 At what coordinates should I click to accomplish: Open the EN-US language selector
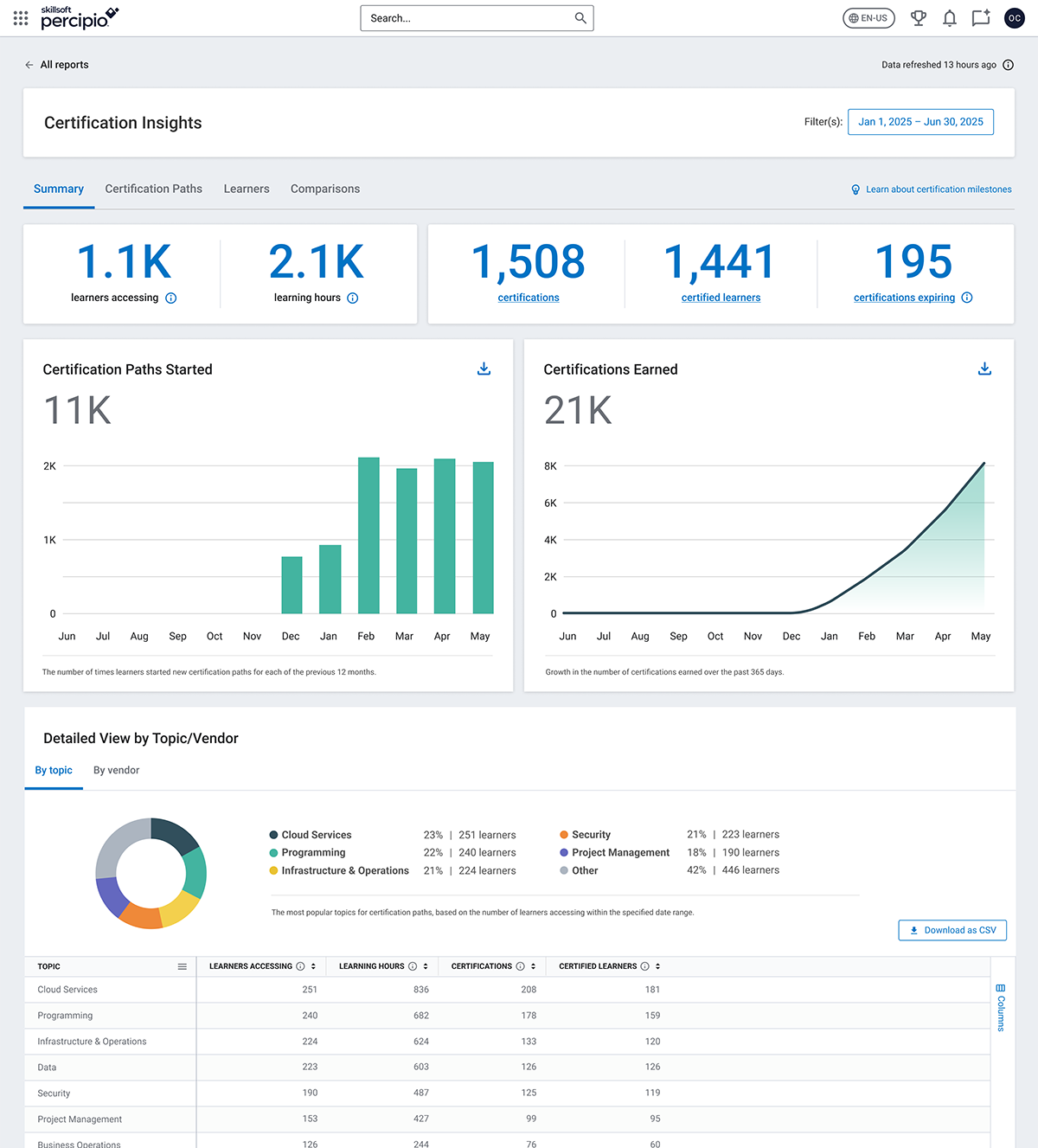868,18
